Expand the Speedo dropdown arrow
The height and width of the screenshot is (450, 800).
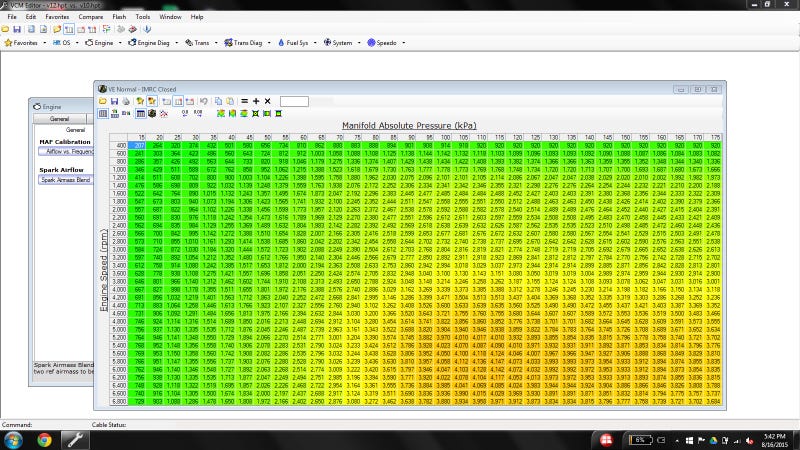coord(404,43)
